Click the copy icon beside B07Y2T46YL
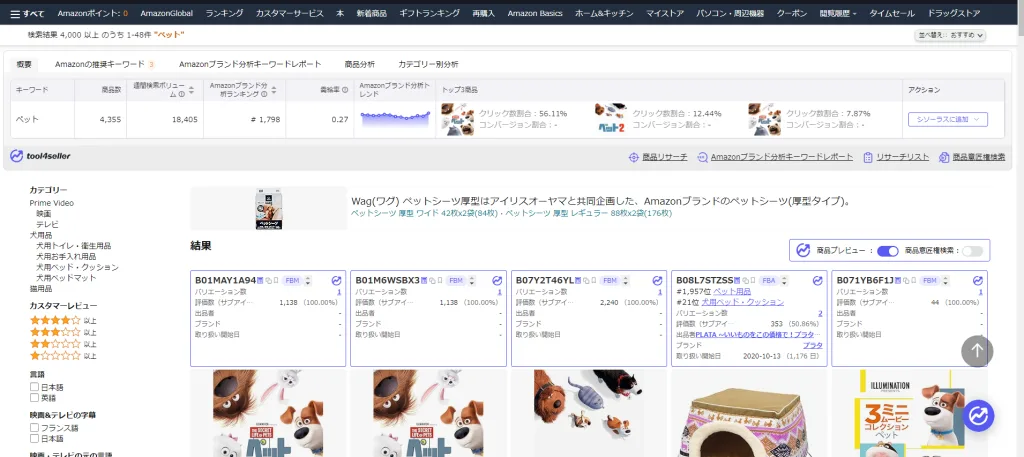The image size is (1024, 457). pos(585,281)
